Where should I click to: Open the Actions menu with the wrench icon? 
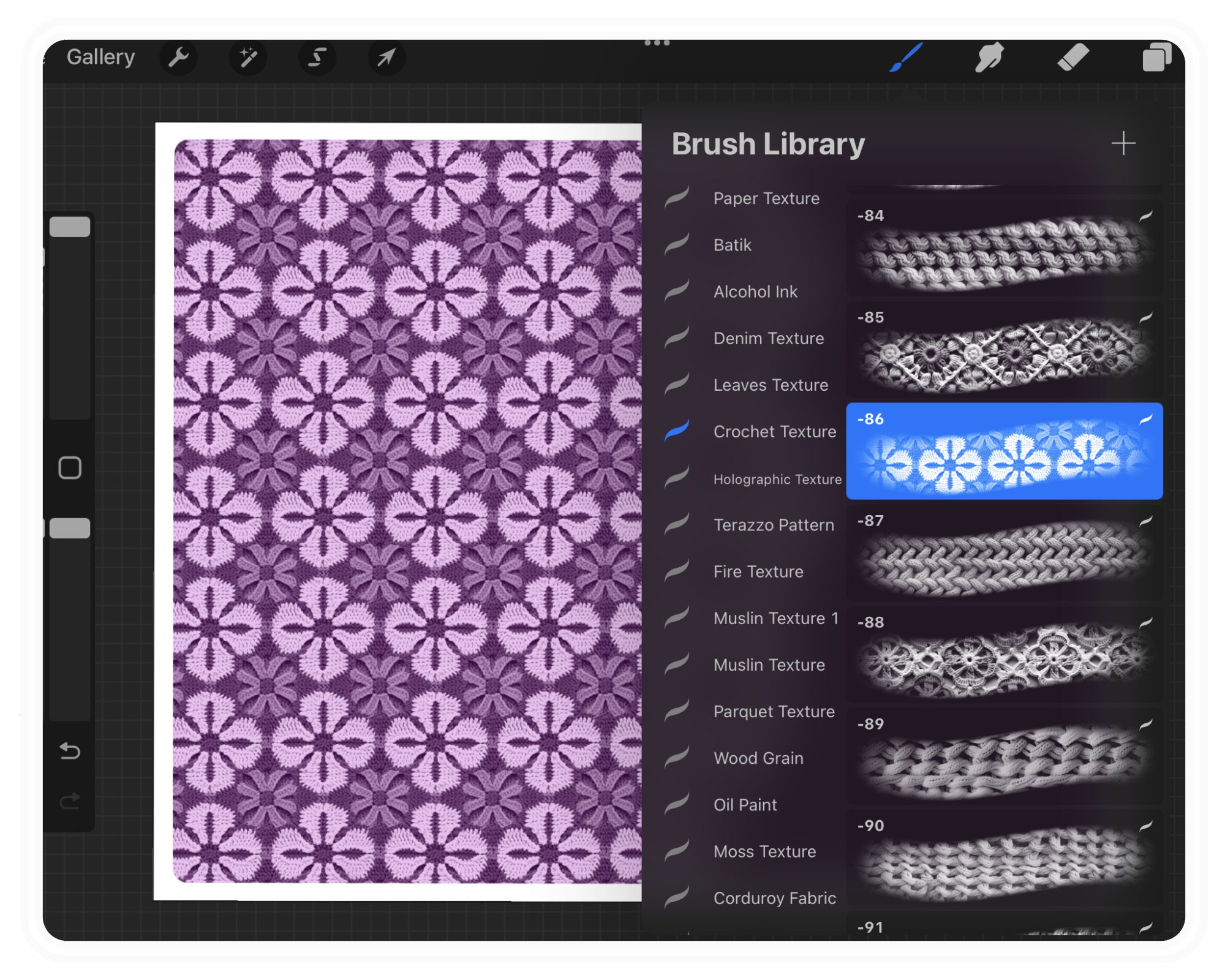(x=178, y=57)
